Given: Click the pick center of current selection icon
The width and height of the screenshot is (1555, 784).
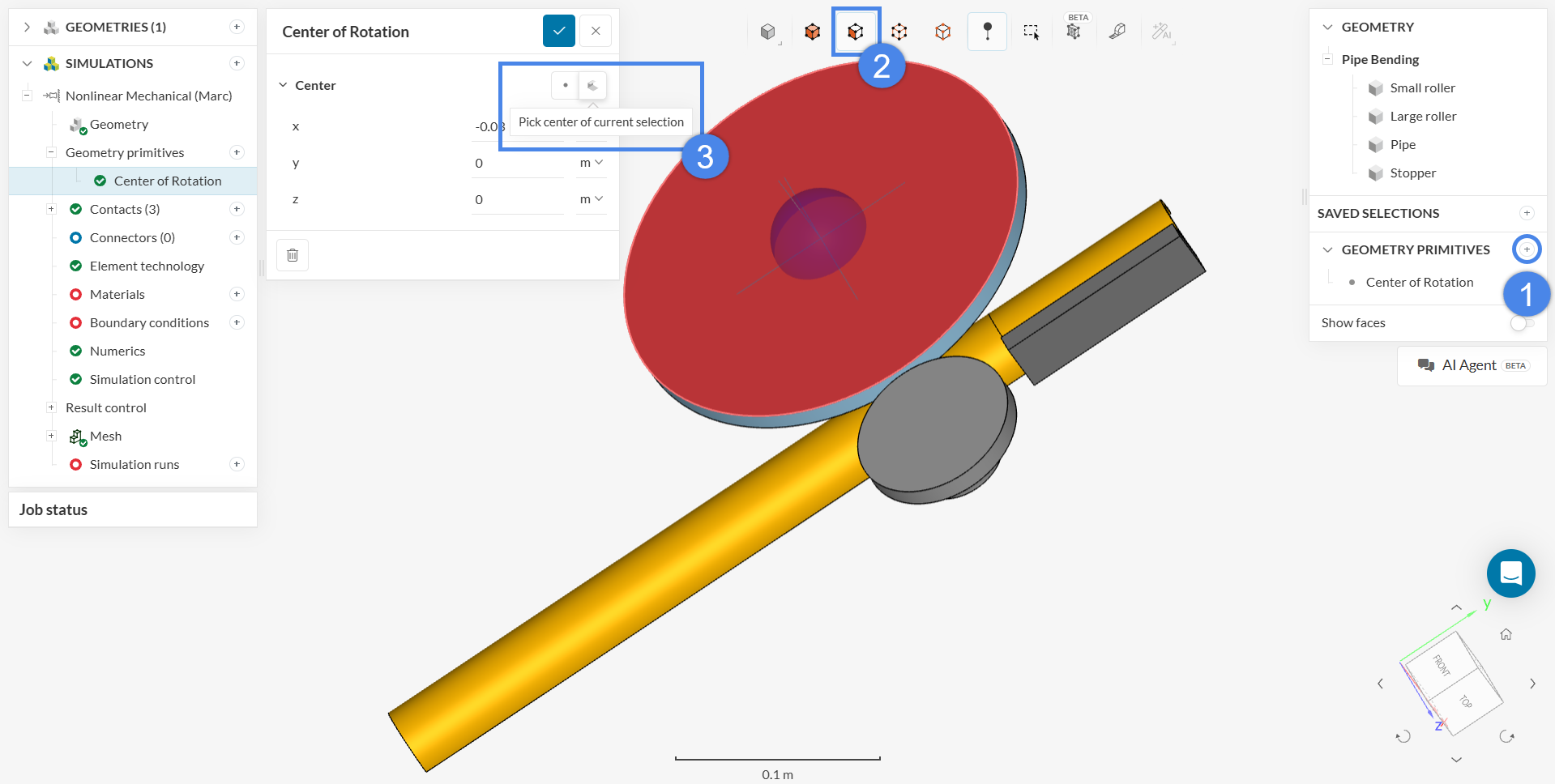Looking at the screenshot, I should tap(592, 86).
